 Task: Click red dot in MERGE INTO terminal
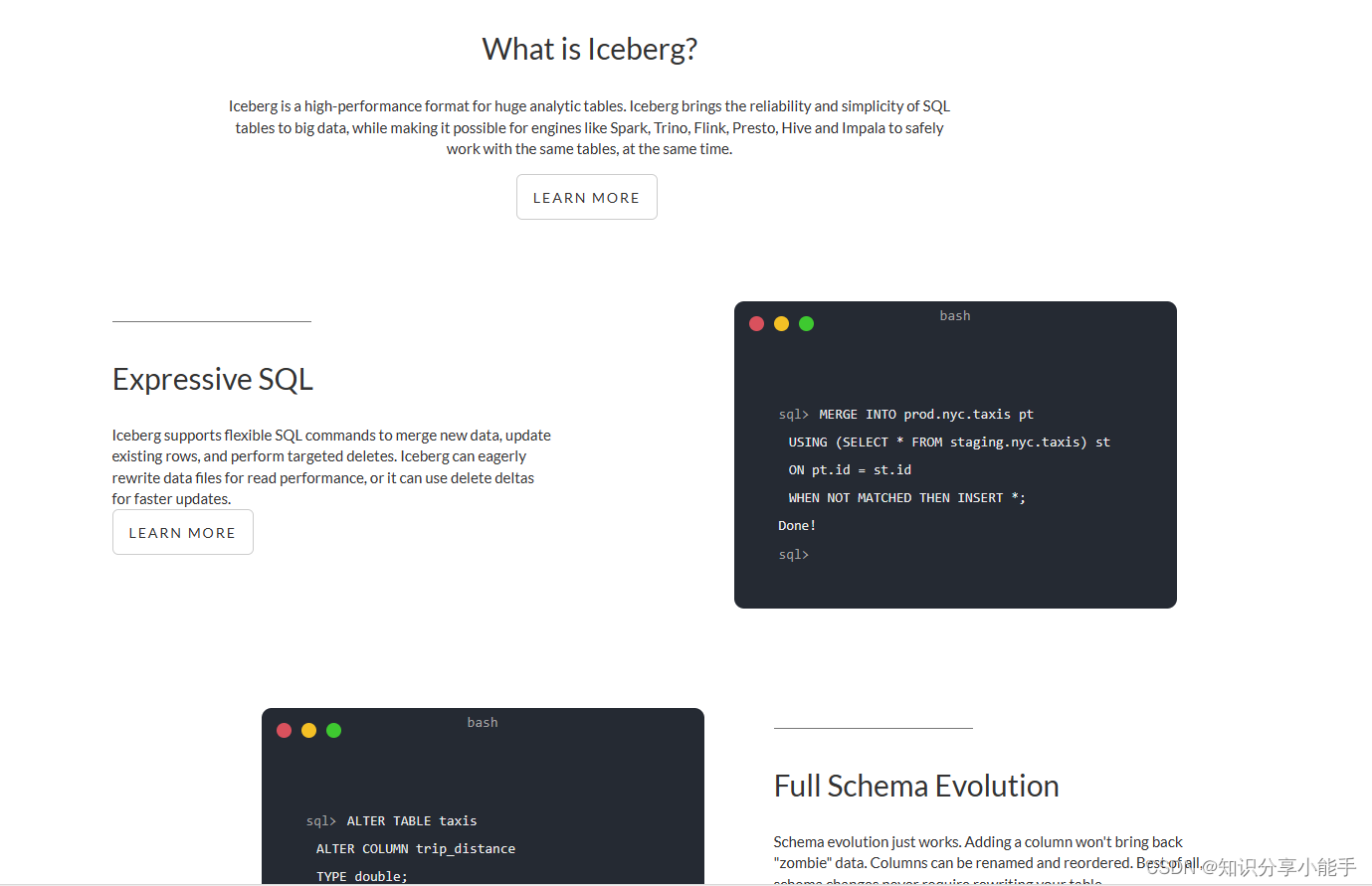pos(756,323)
